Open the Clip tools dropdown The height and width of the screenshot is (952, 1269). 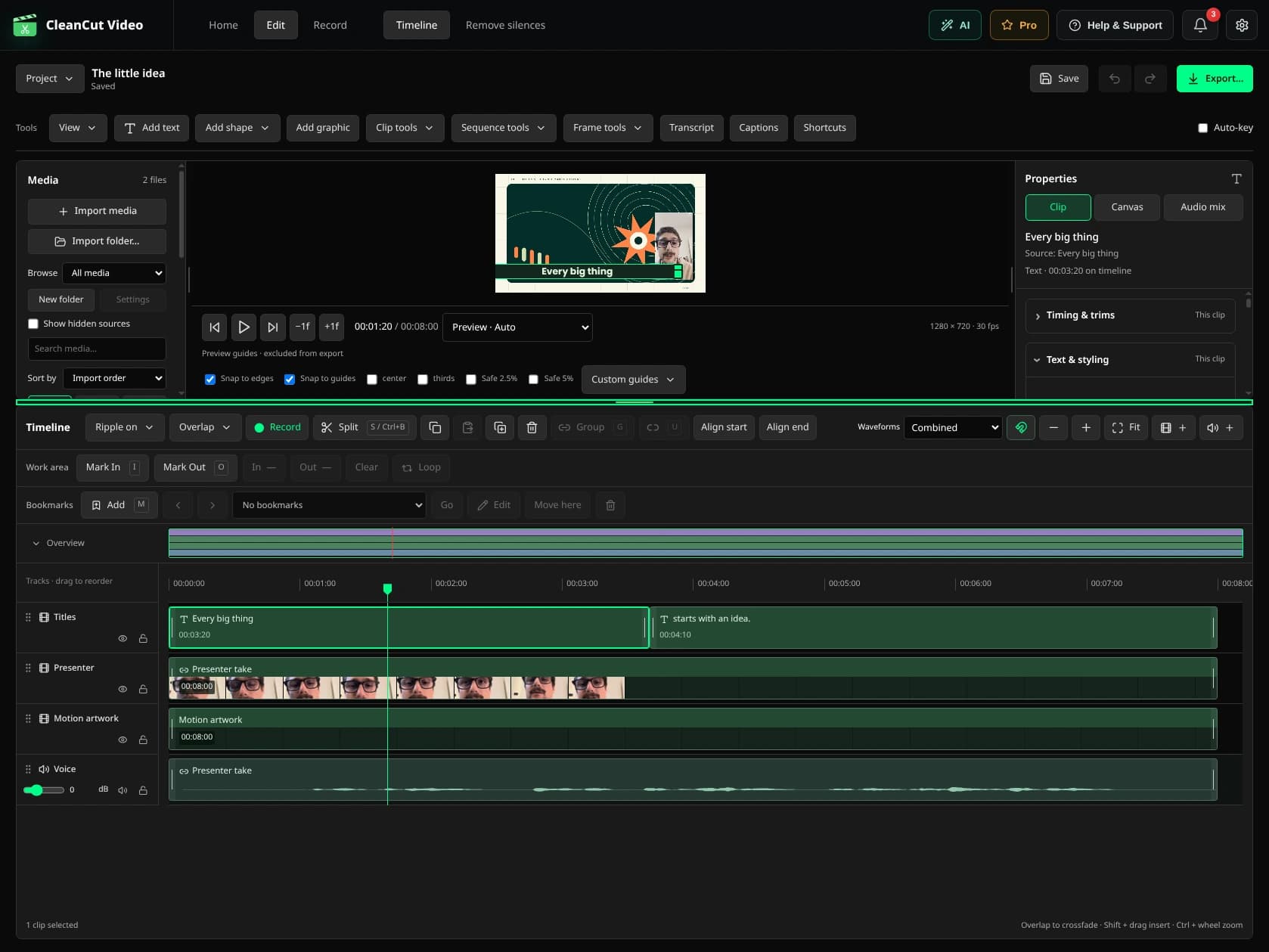pos(404,128)
